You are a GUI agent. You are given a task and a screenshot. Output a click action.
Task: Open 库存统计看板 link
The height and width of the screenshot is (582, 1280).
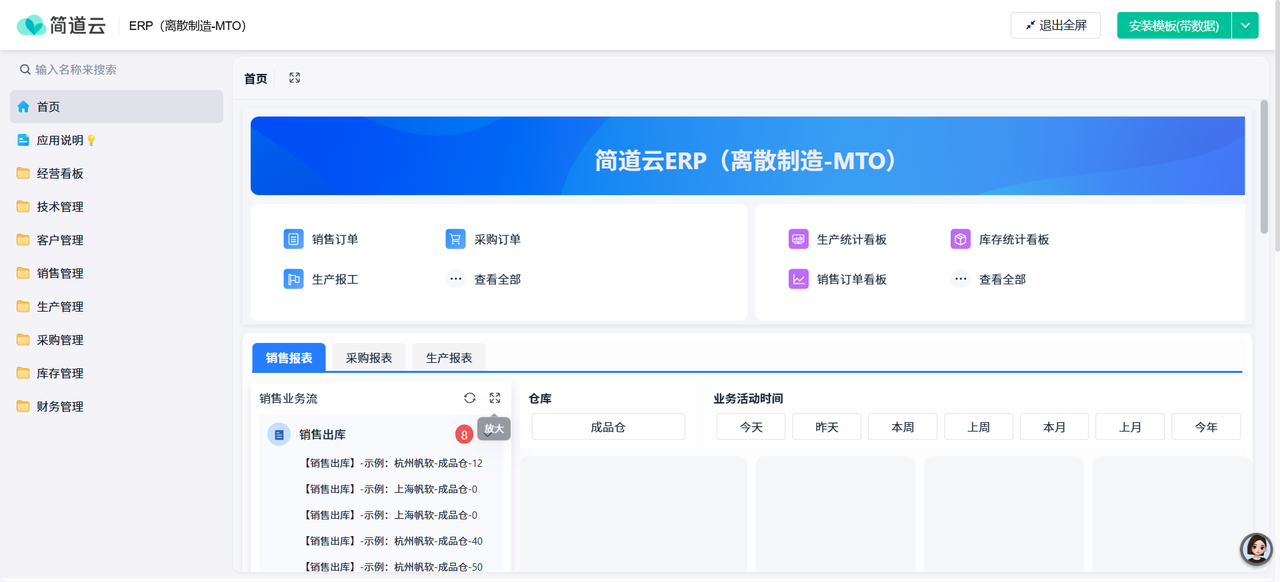coord(1014,239)
